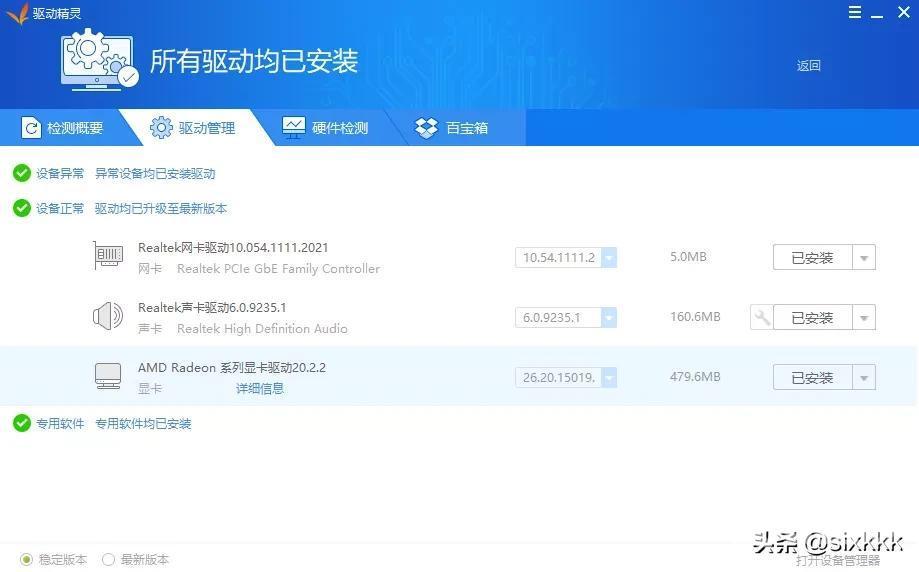Switch to the 驱动管理 tab
The image size is (919, 572).
coord(196,128)
